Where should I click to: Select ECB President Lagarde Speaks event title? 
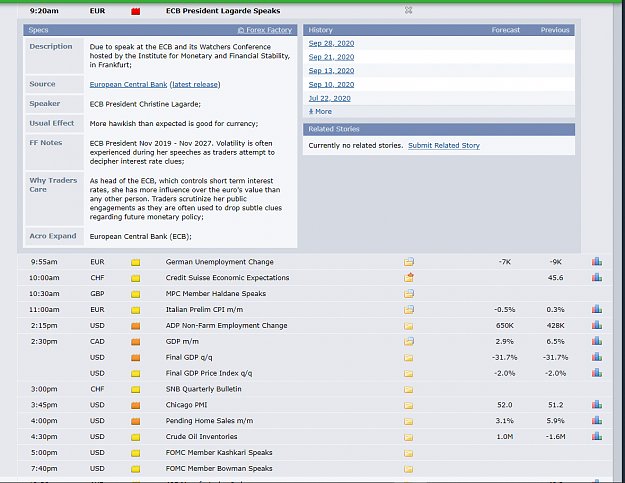tap(223, 11)
